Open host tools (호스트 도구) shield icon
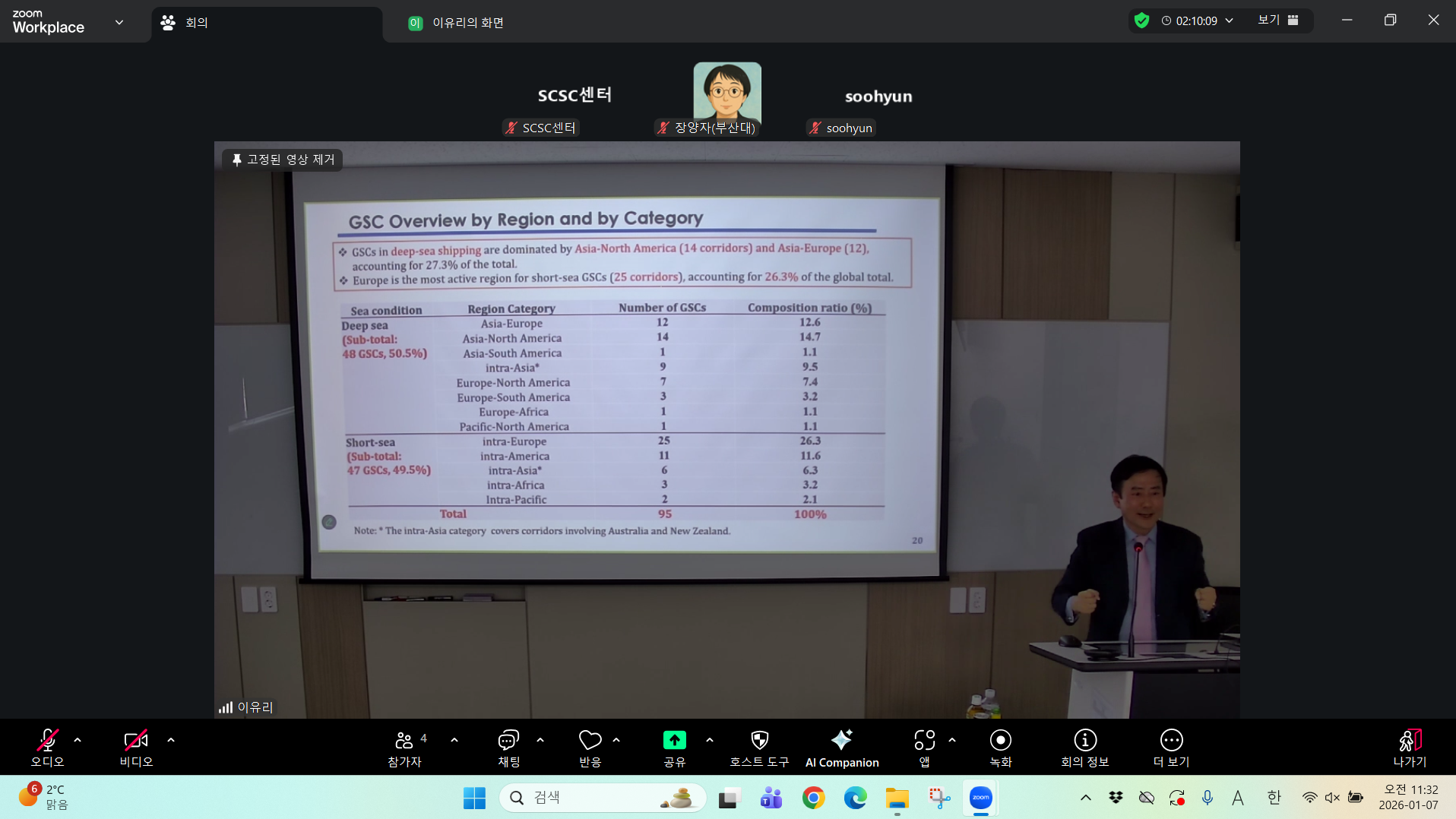The height and width of the screenshot is (819, 1456). pos(759,741)
